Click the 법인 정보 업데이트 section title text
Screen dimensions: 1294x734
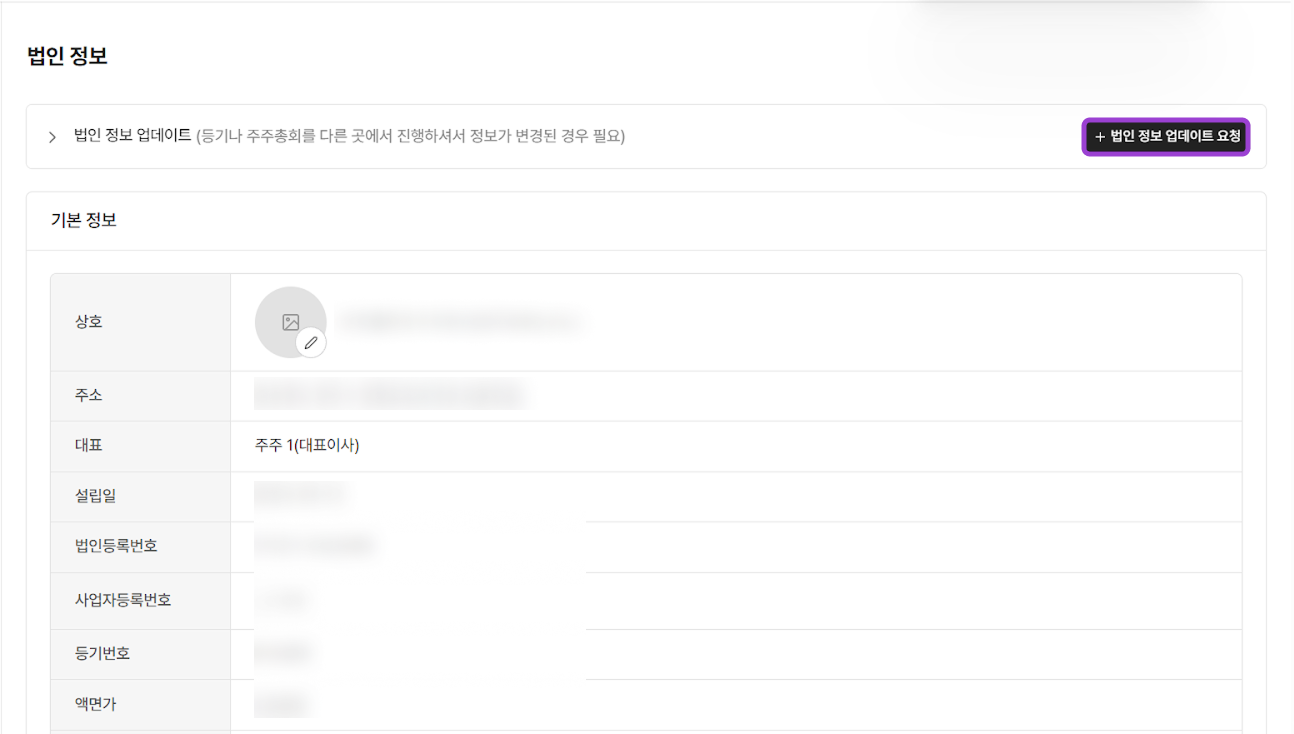pos(132,136)
